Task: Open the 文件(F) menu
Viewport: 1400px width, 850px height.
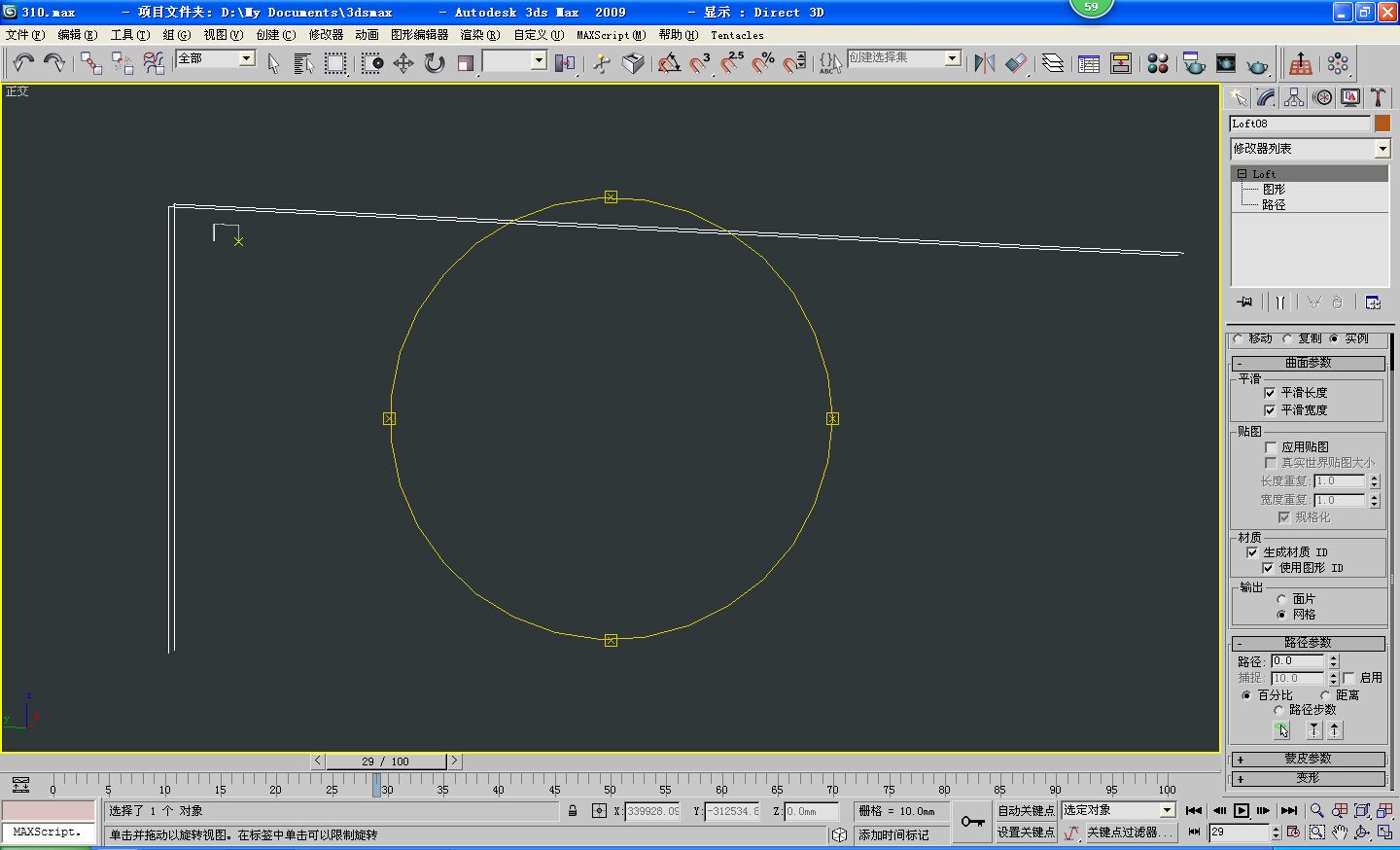Action: tap(25, 35)
